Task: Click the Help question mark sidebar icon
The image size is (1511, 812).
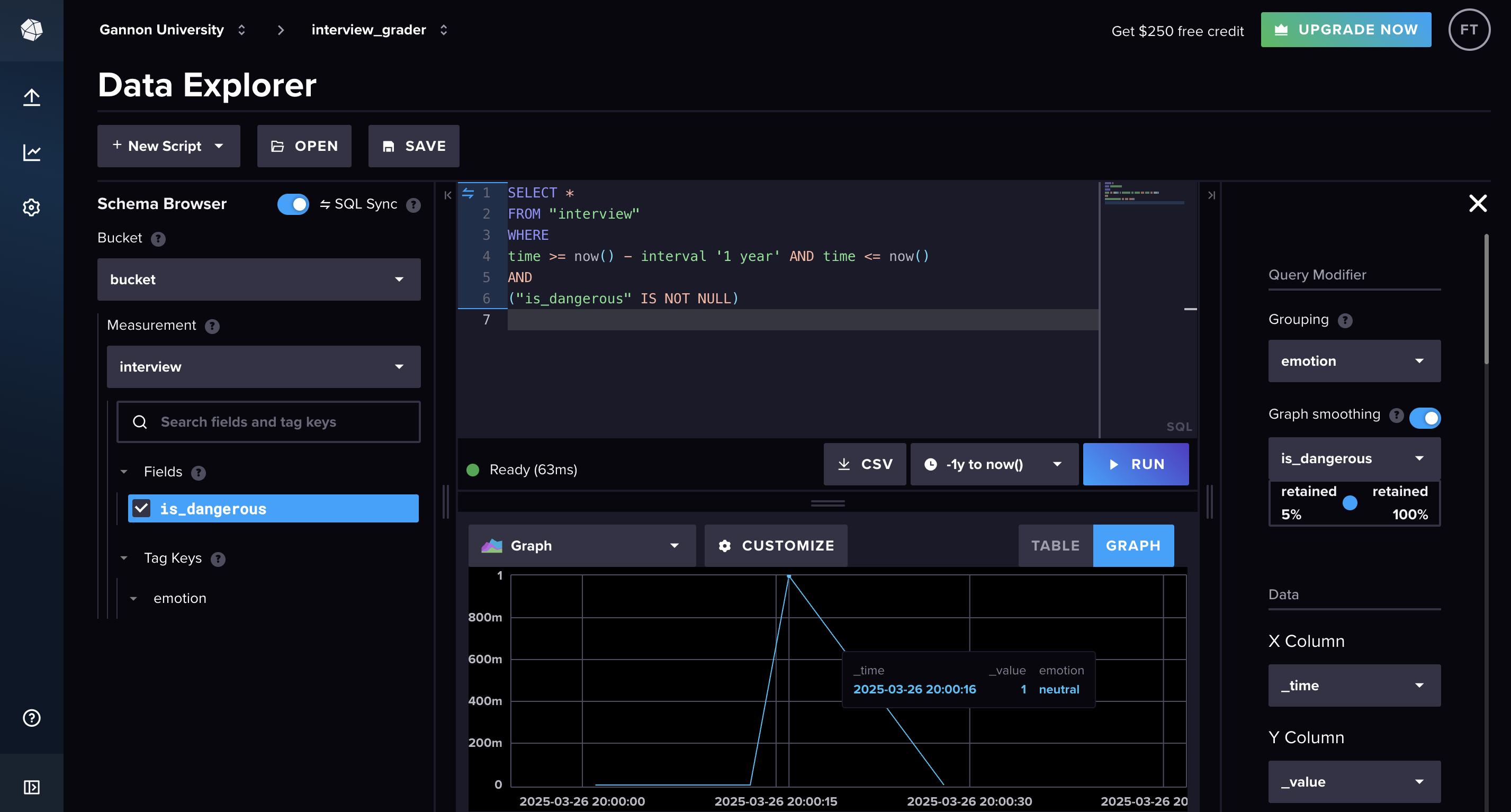Action: 32,718
